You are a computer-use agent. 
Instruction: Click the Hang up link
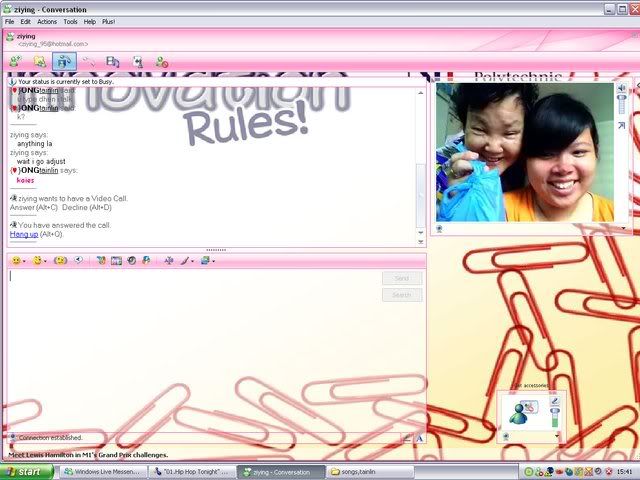(x=24, y=234)
